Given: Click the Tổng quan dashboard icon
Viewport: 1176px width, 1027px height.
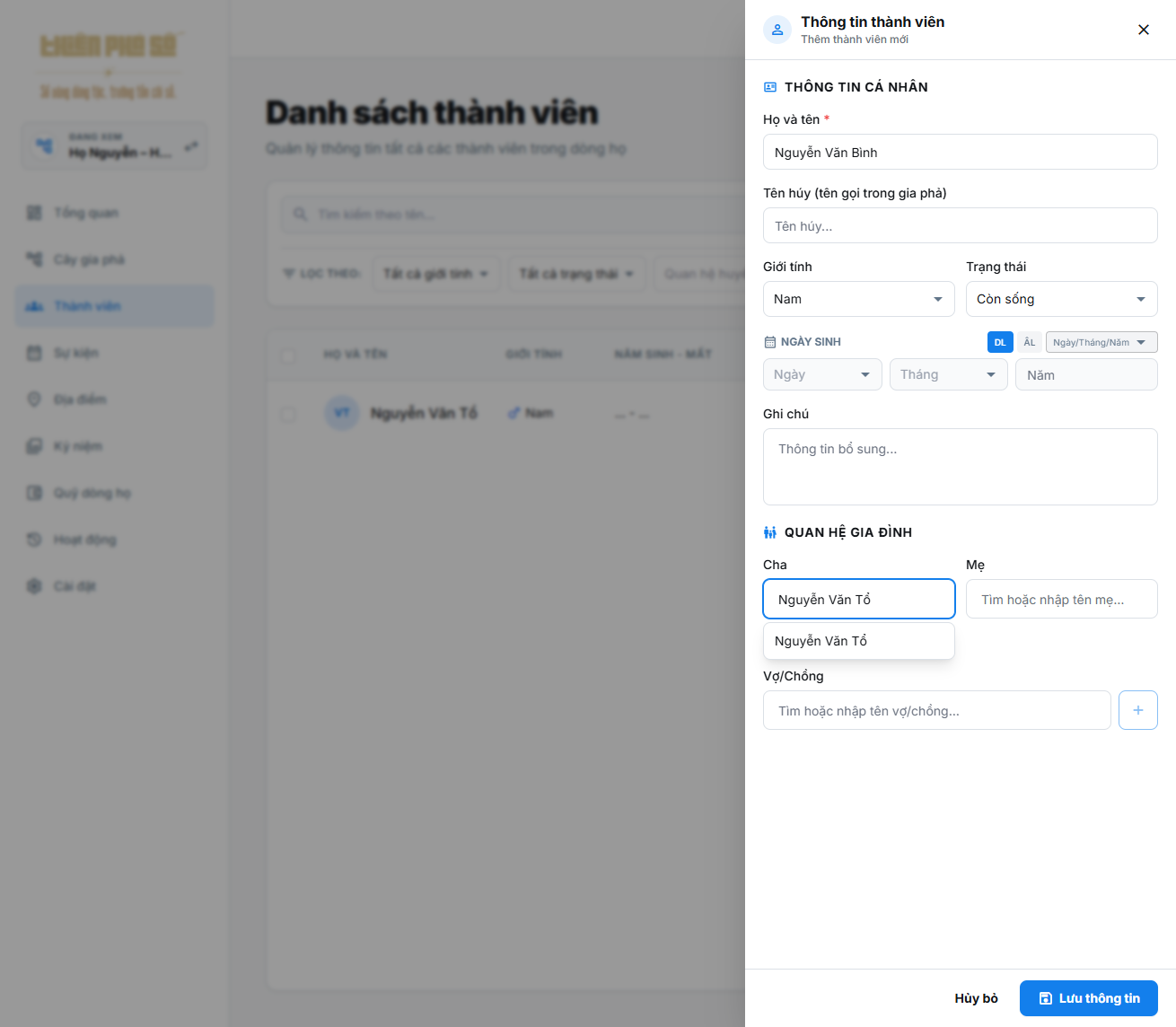Looking at the screenshot, I should [34, 213].
